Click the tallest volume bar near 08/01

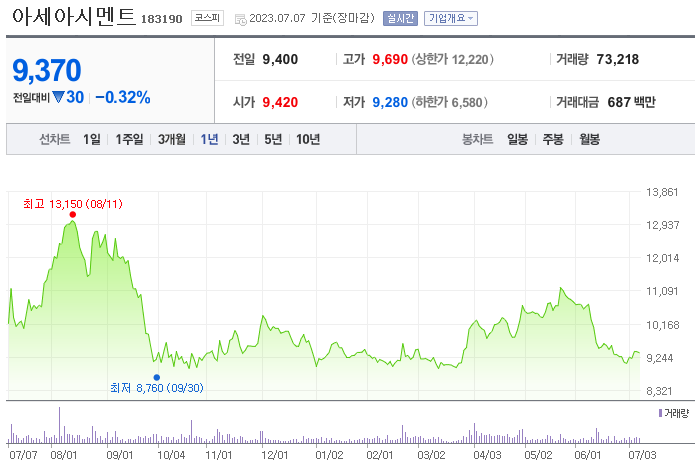pyautogui.click(x=59, y=425)
